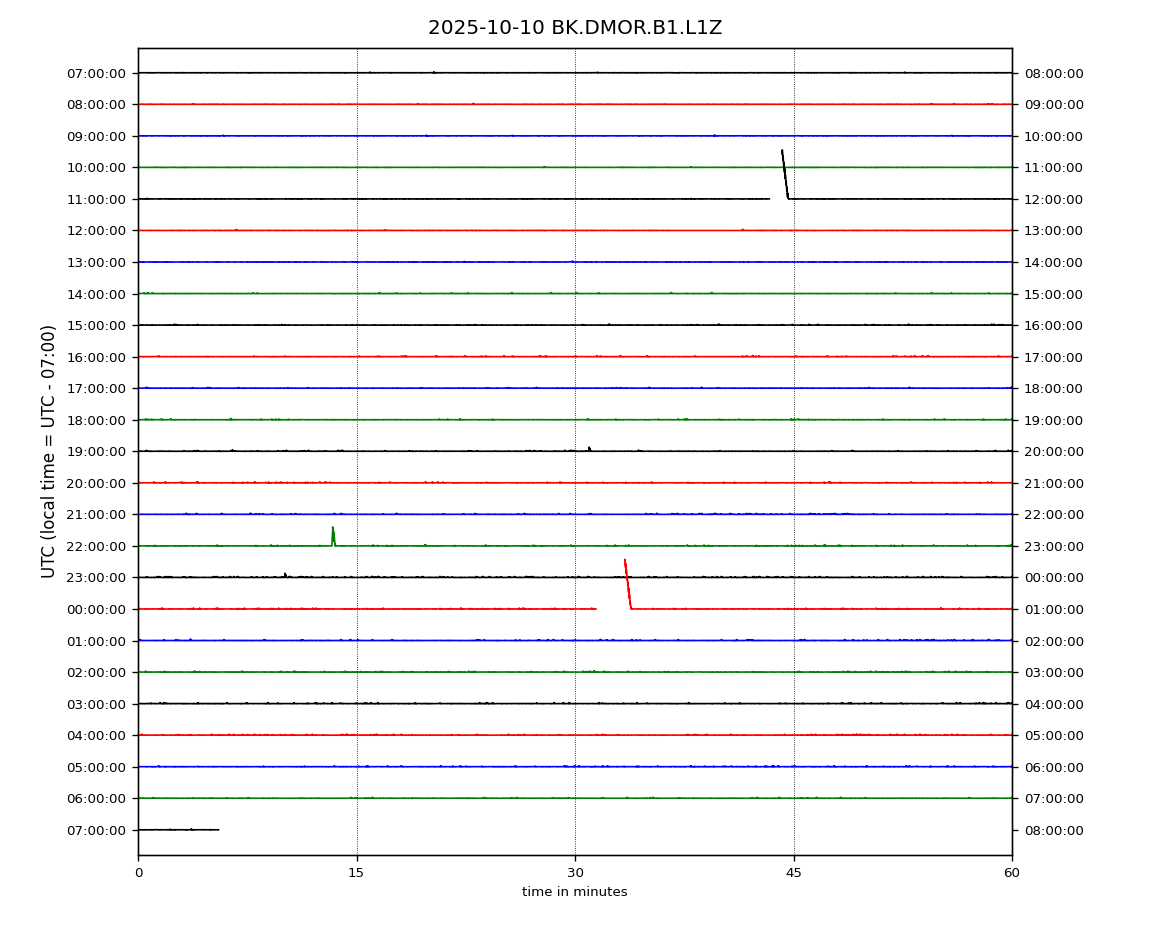Click the x-axis tick label 60

(1012, 873)
